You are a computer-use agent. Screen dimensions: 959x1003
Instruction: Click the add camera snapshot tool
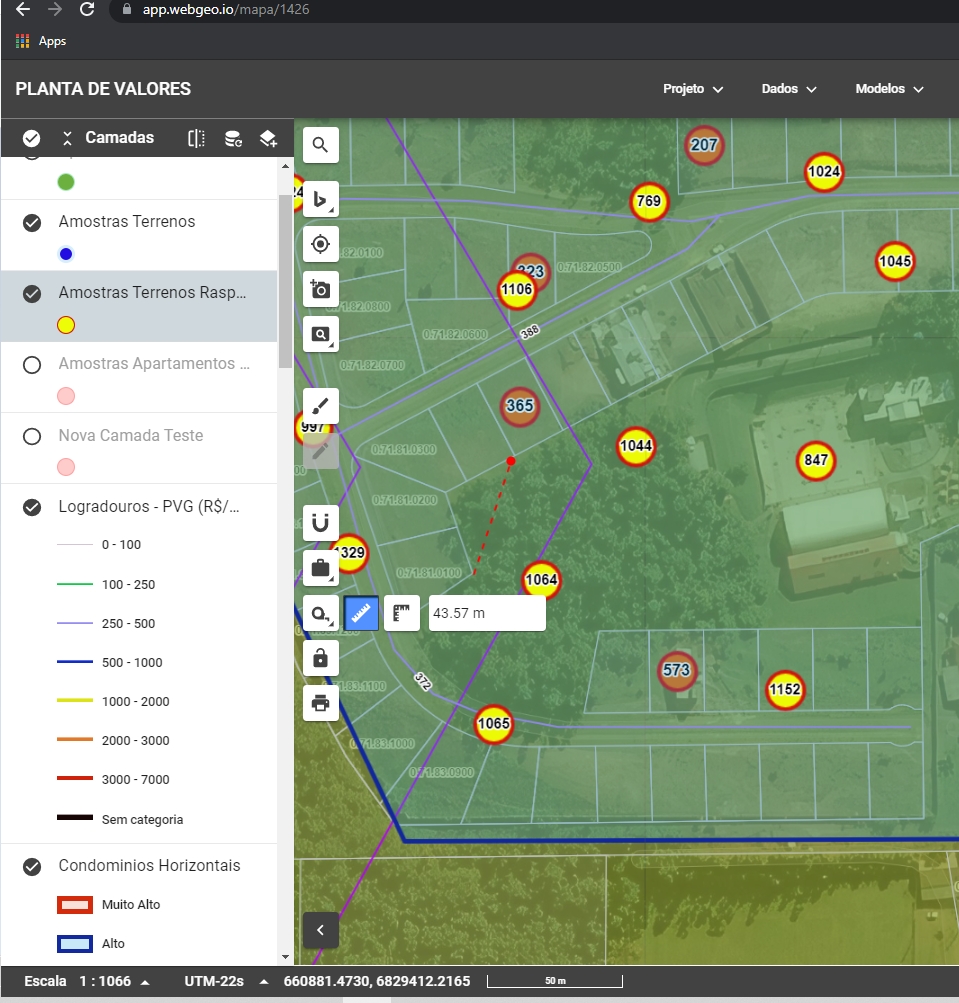(320, 289)
